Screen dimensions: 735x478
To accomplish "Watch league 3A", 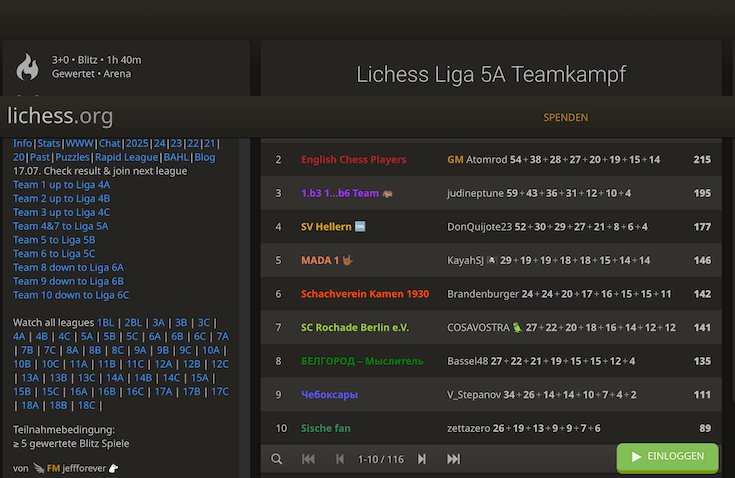I will coord(159,323).
